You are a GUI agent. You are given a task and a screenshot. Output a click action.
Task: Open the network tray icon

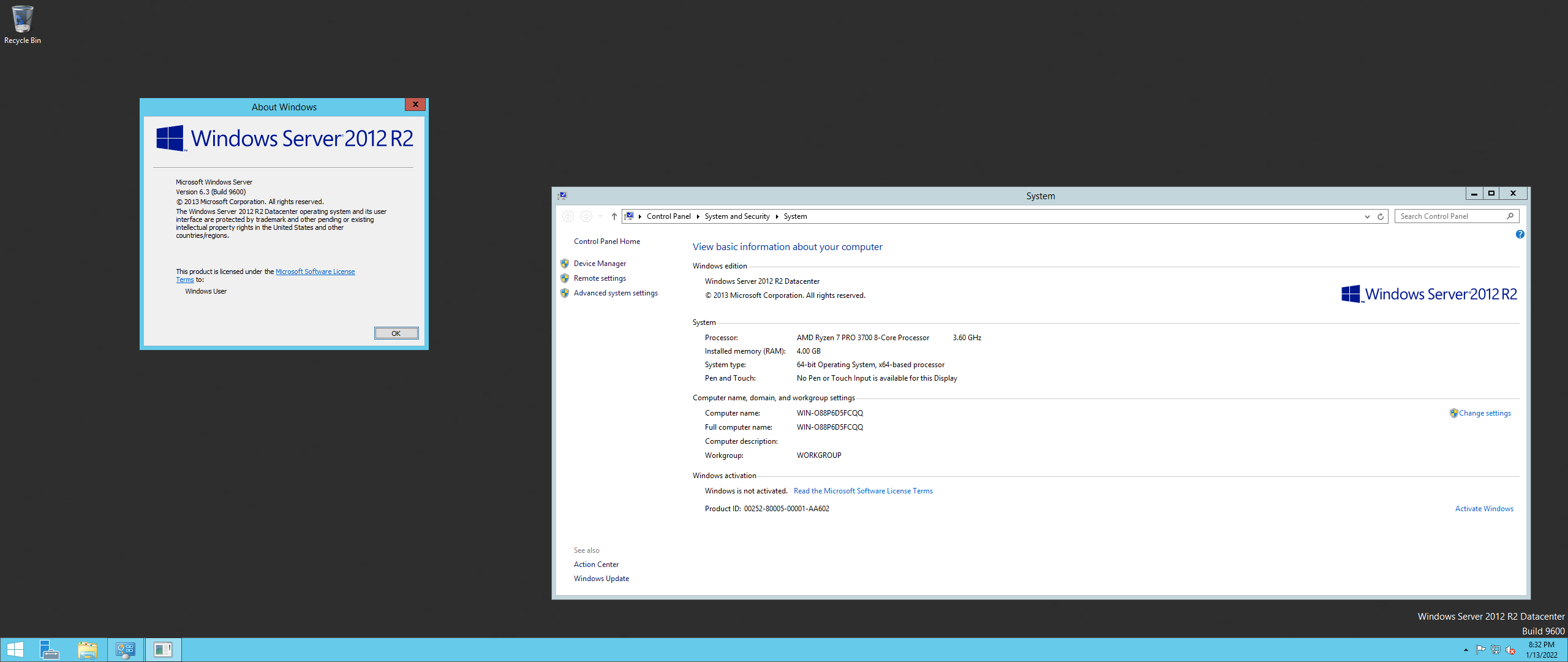[x=1495, y=650]
